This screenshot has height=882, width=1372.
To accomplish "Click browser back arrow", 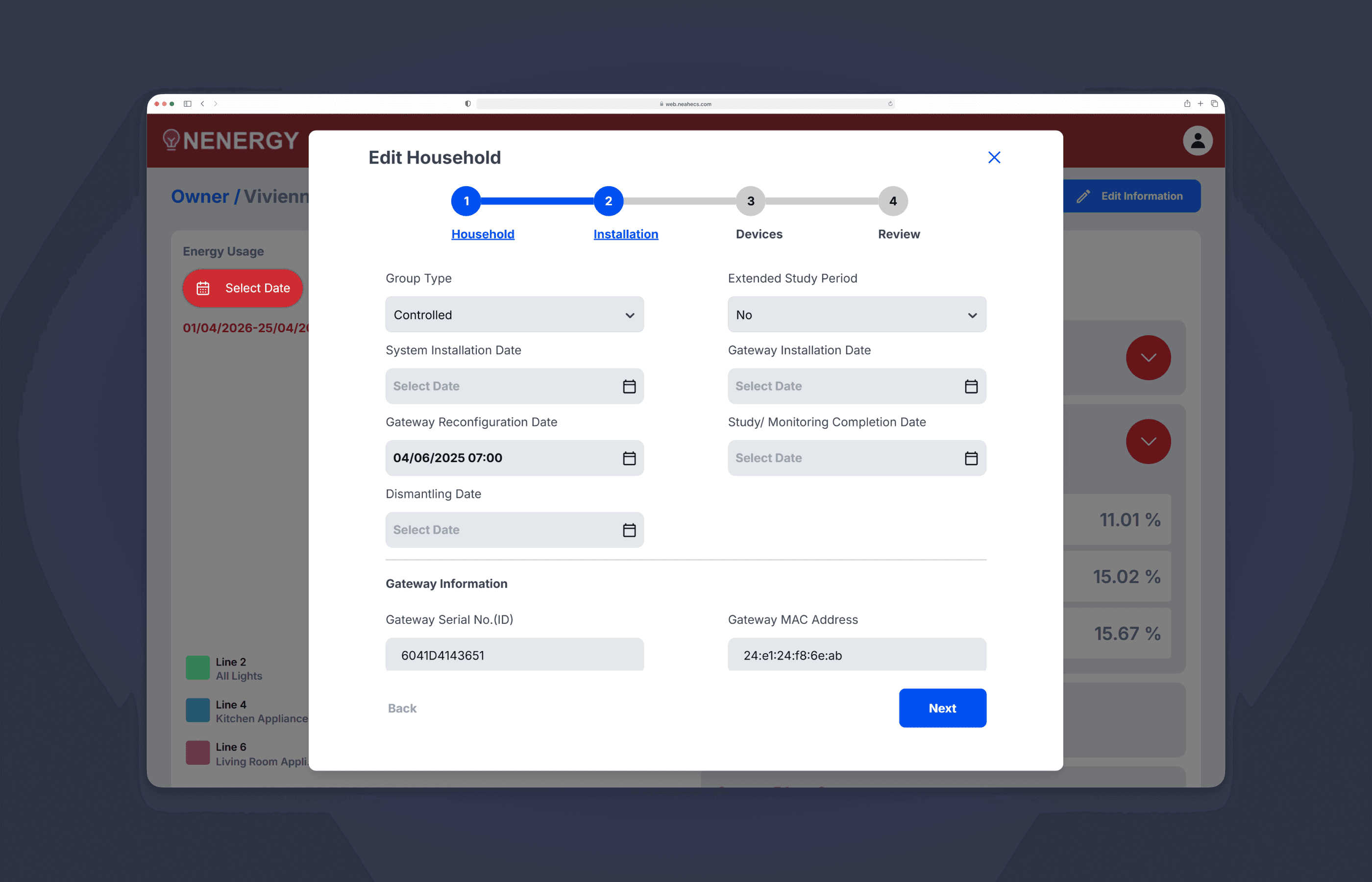I will pos(202,104).
